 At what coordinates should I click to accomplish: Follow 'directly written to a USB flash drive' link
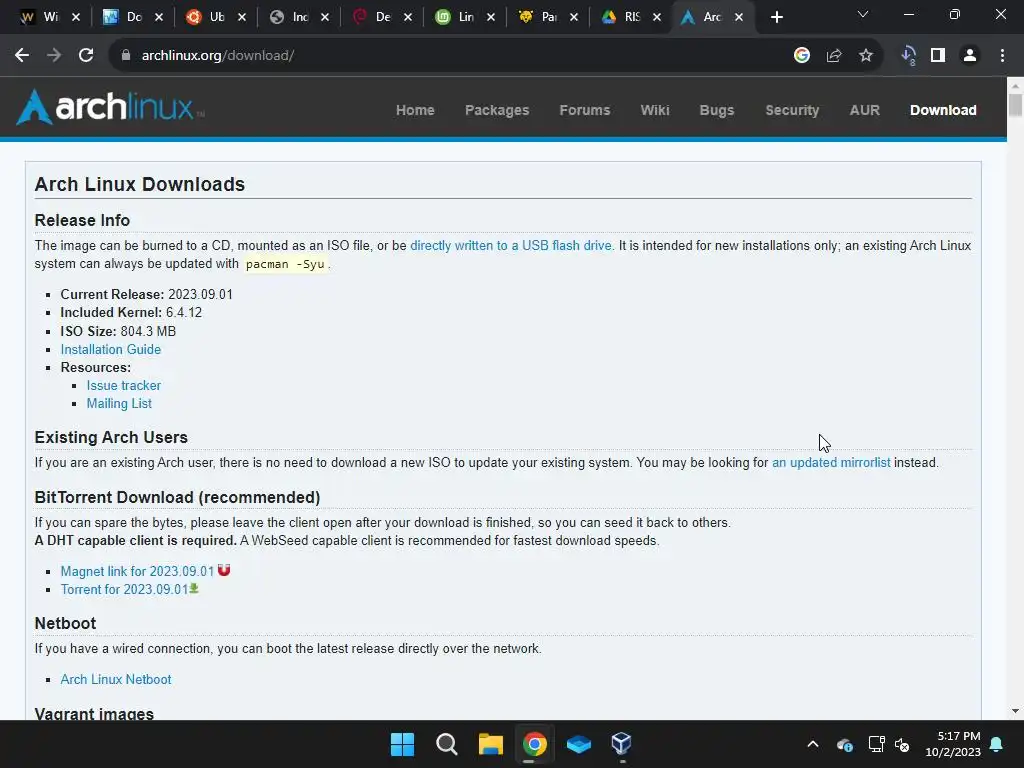pos(512,246)
